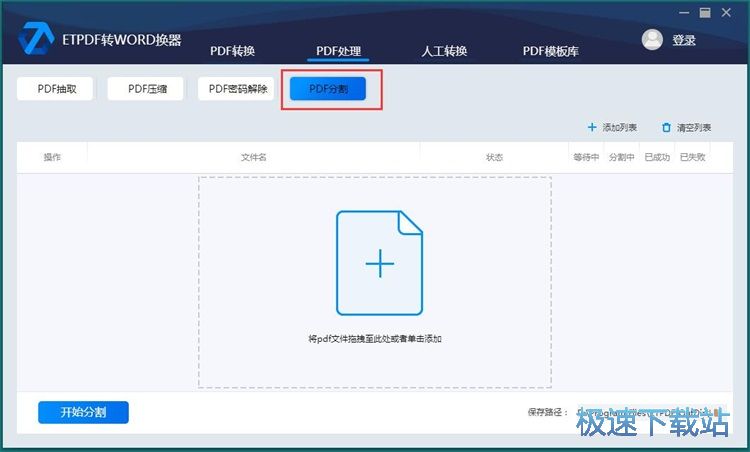The image size is (750, 452).
Task: Click the 已失败 status label
Action: [692, 157]
